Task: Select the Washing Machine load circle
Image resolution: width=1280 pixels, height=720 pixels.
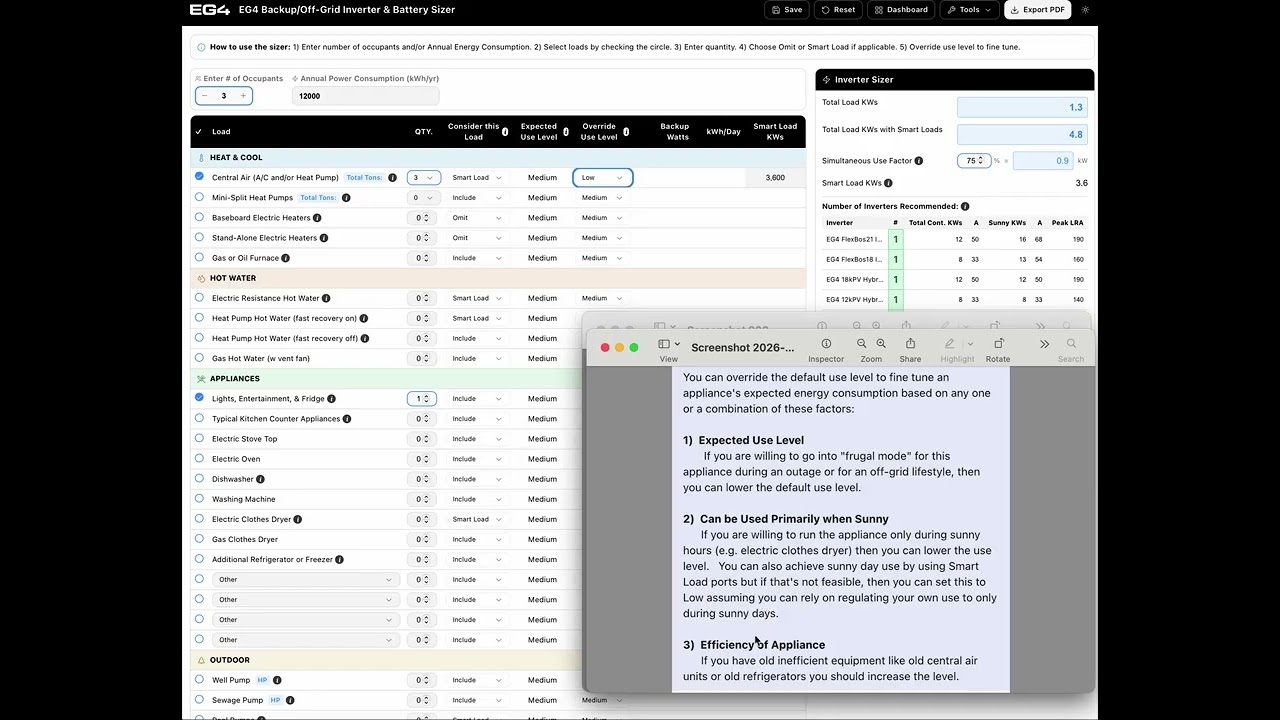Action: (x=199, y=498)
